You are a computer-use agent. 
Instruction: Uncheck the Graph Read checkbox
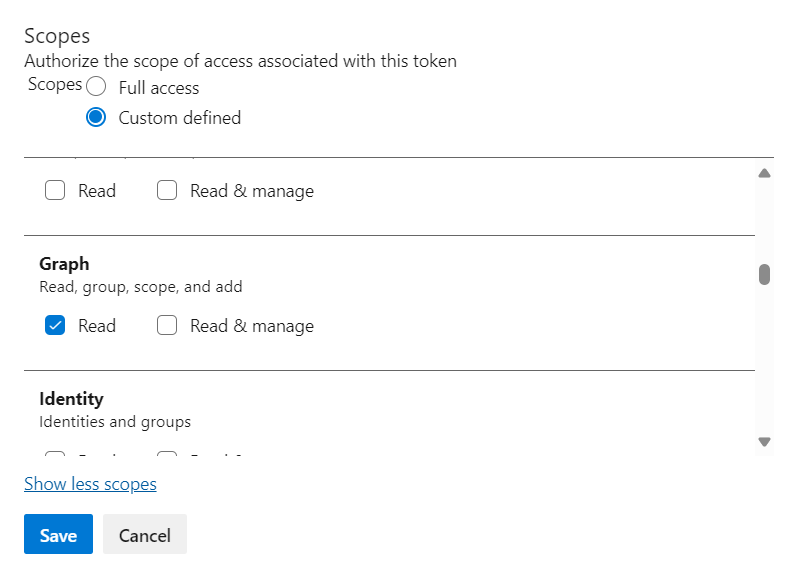[x=55, y=325]
